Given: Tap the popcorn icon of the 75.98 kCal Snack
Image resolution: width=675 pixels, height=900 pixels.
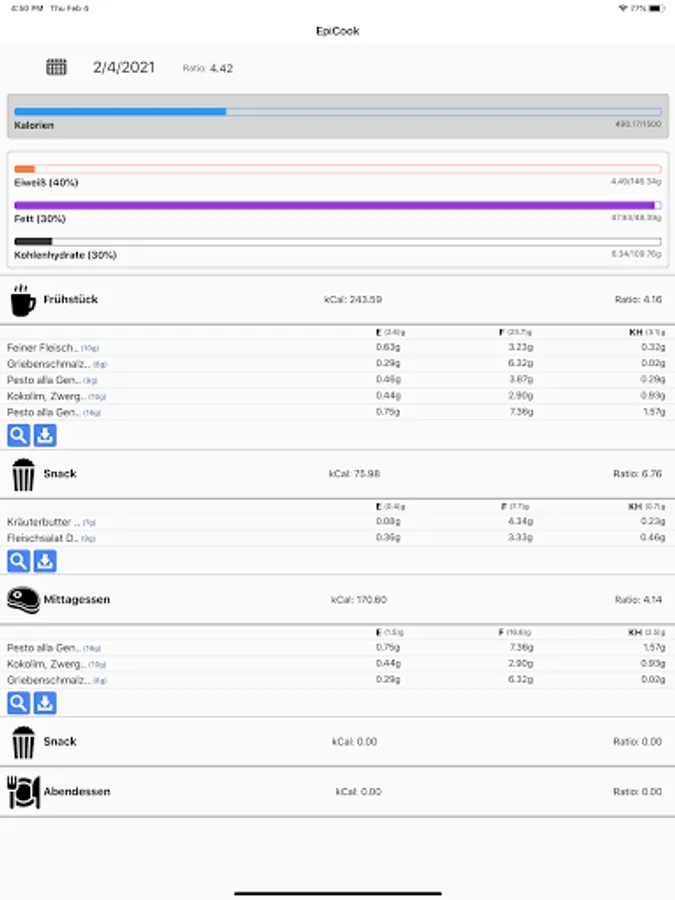Looking at the screenshot, I should 24,474.
